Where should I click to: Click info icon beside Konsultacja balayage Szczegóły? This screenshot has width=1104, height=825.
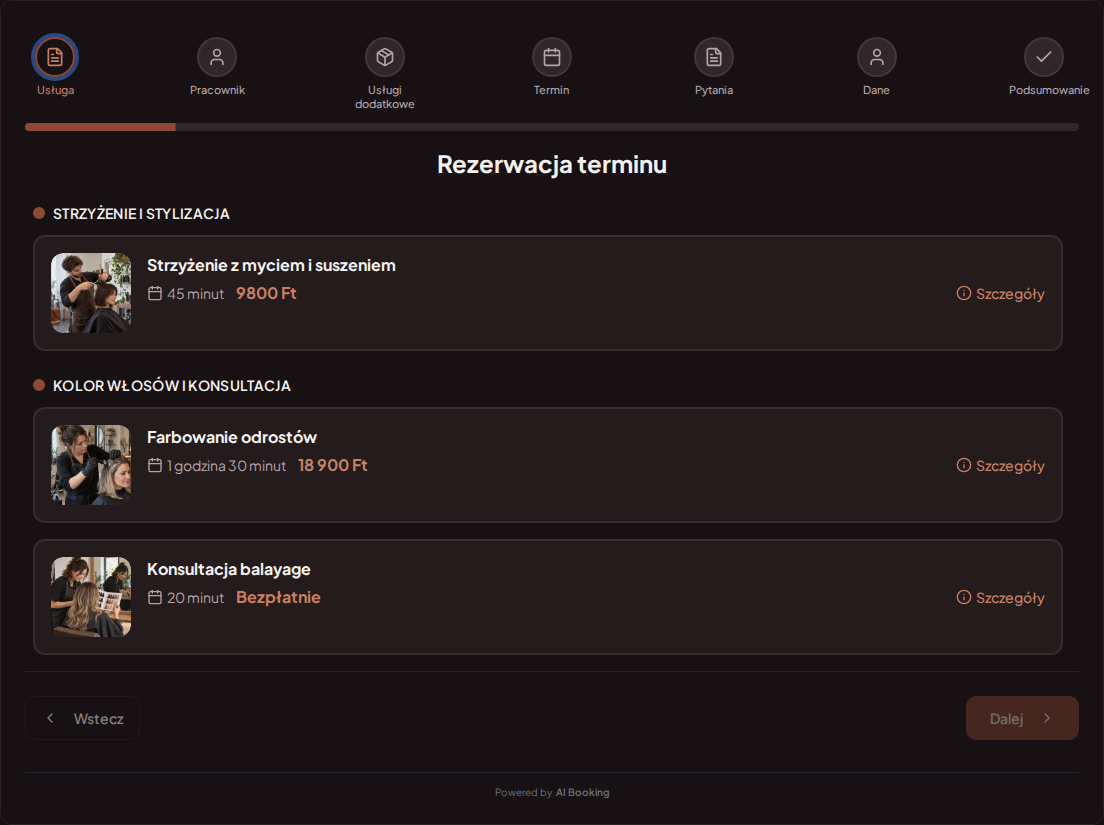pos(964,597)
